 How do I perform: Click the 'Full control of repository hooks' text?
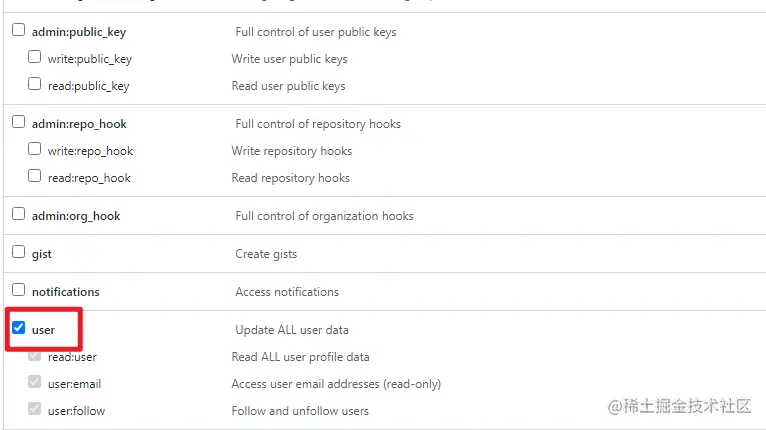[317, 124]
